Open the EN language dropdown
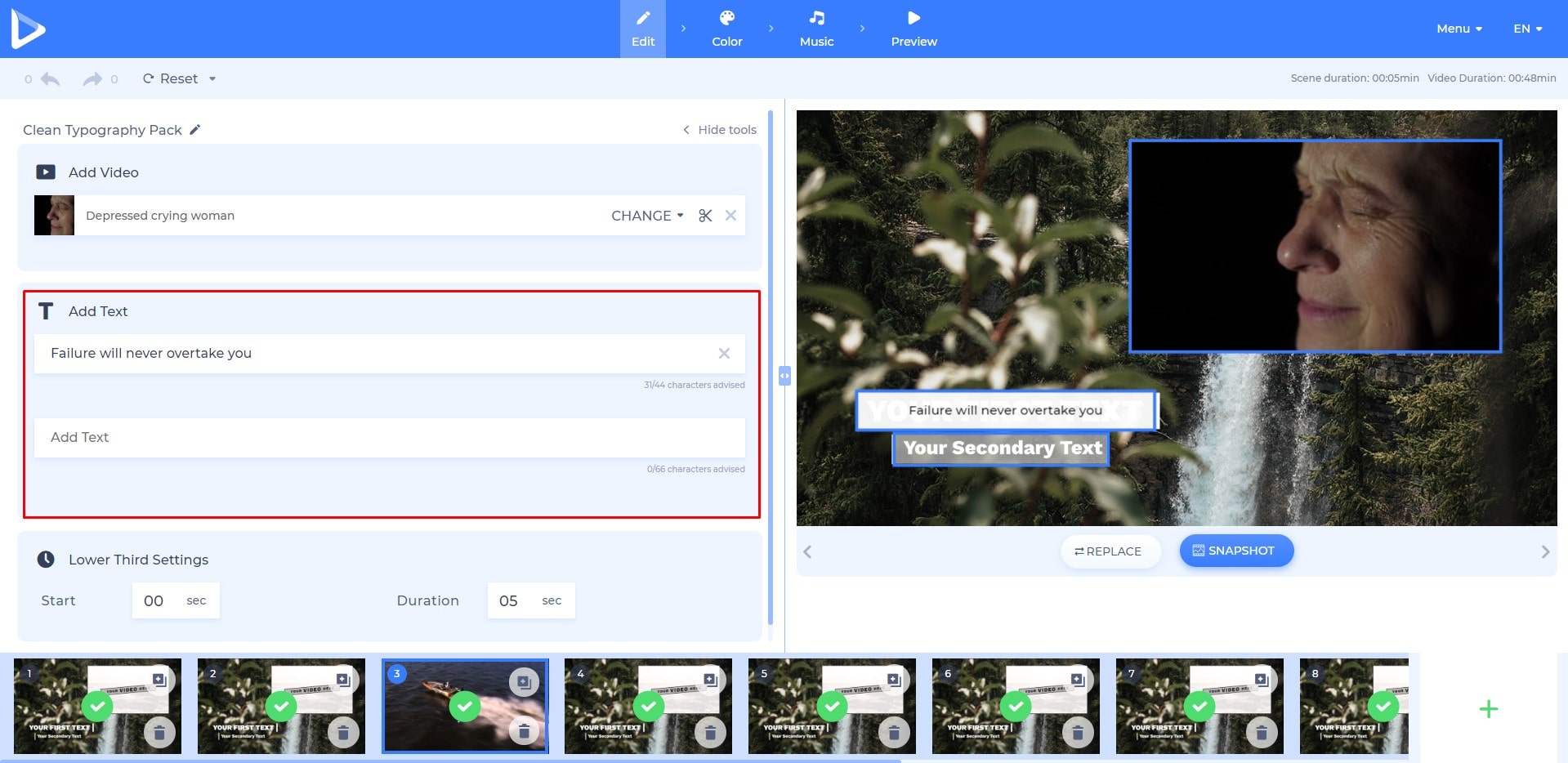Image resolution: width=1568 pixels, height=763 pixels. click(1526, 29)
